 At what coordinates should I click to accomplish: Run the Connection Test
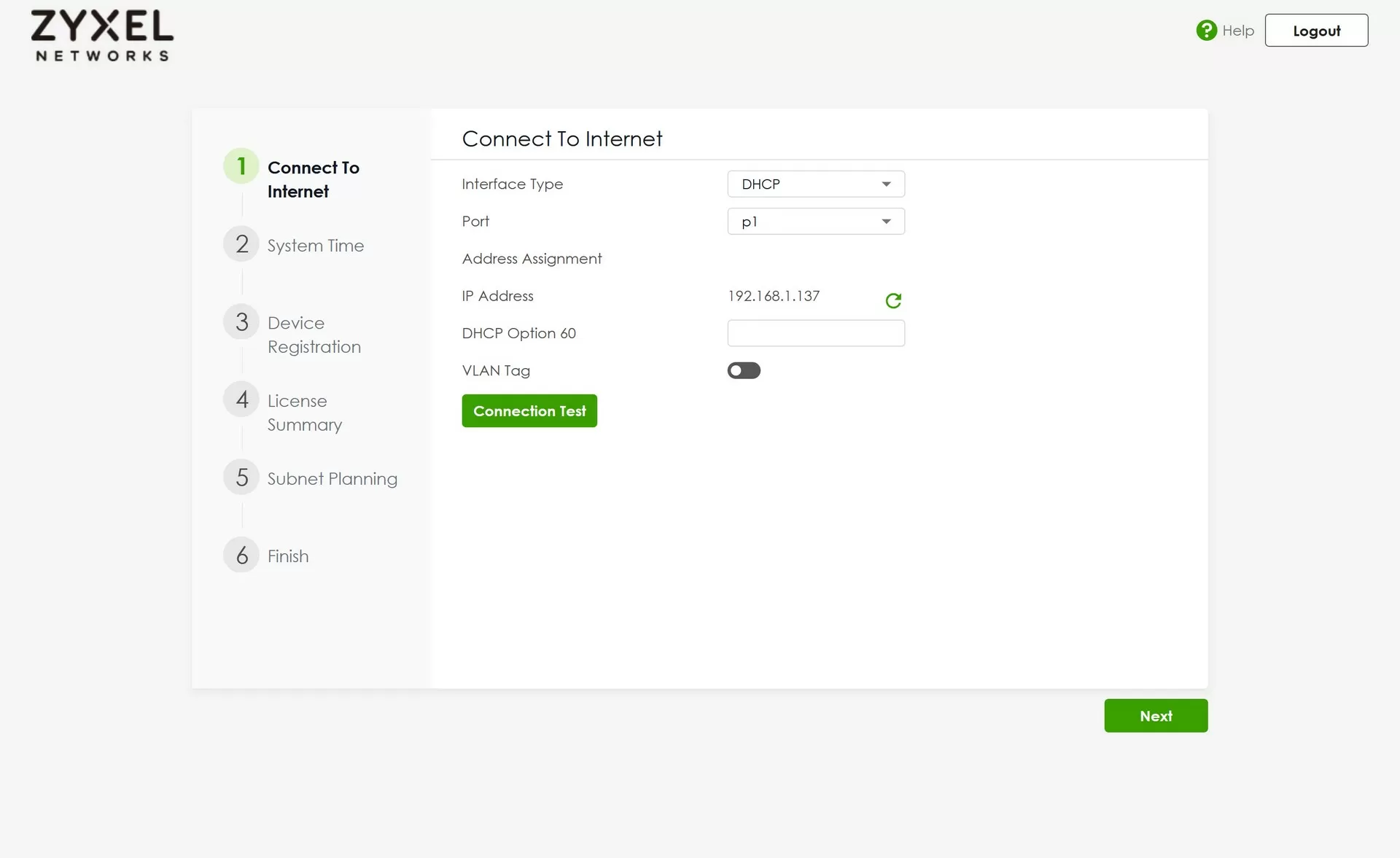(529, 411)
